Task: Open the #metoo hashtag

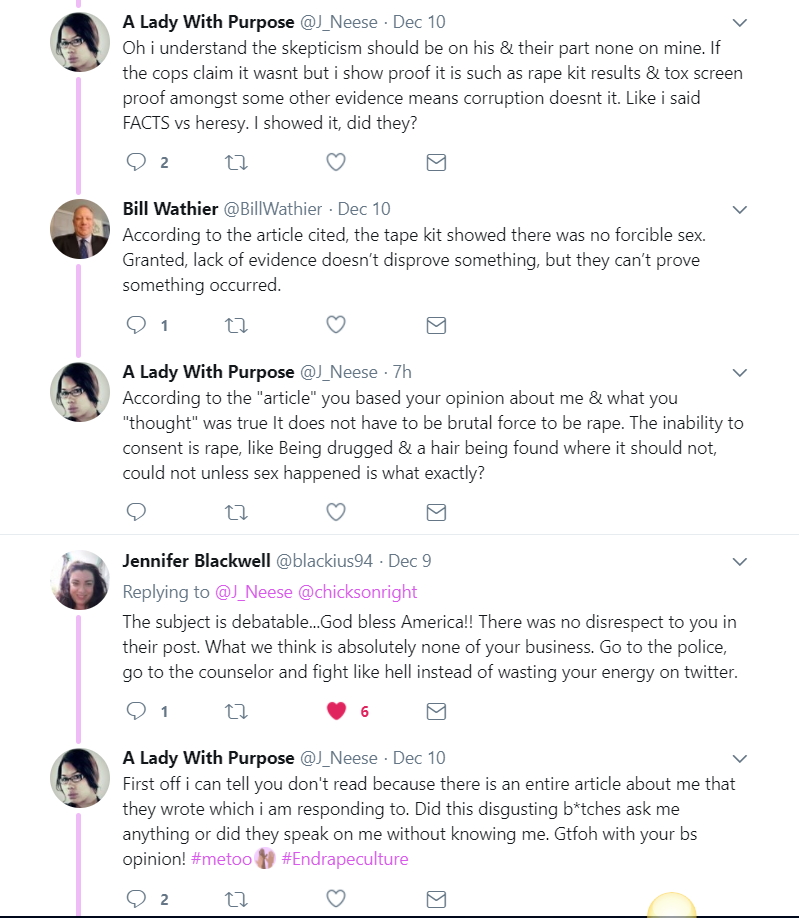Action: click(x=221, y=859)
